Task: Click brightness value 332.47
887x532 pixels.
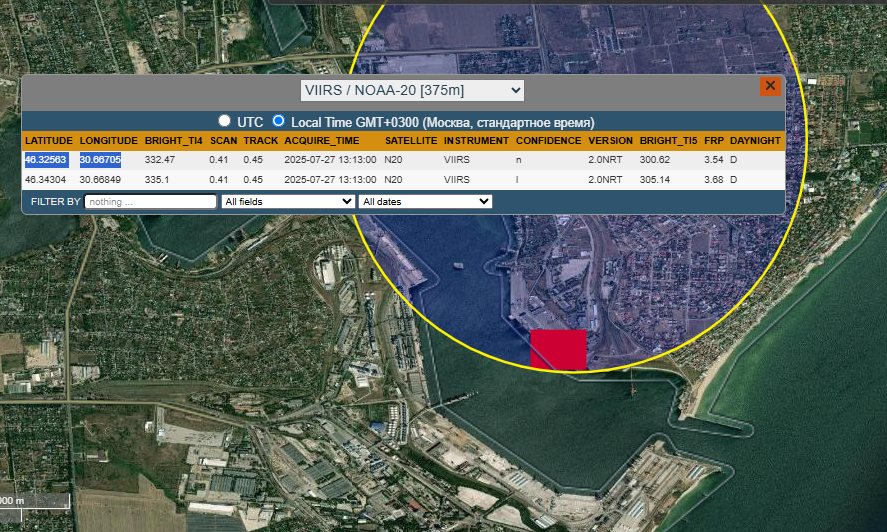Action: pos(160,160)
